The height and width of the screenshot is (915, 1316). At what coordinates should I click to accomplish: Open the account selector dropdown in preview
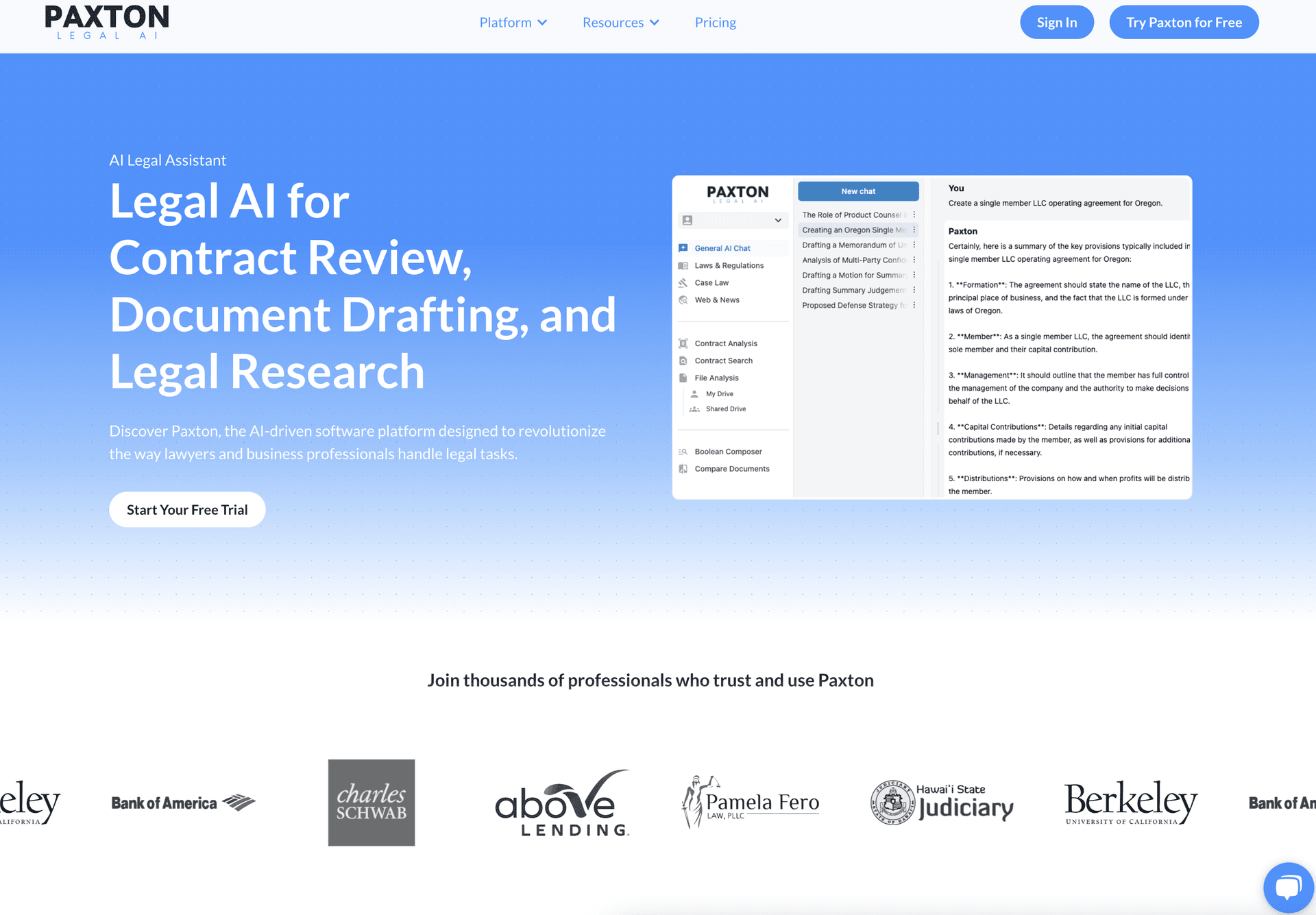[732, 220]
